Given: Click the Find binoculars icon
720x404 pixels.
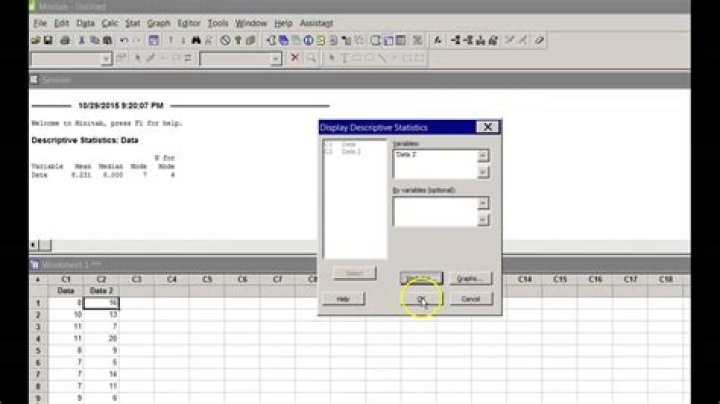Looking at the screenshot, I should 196,40.
